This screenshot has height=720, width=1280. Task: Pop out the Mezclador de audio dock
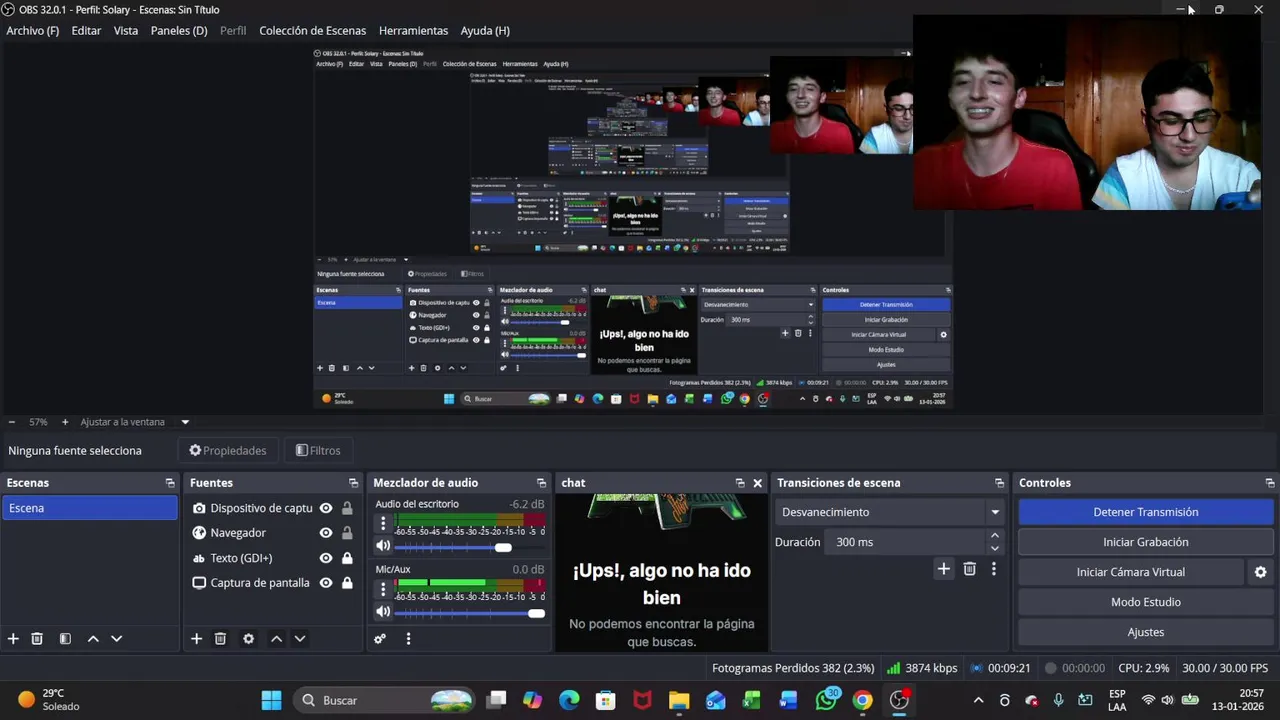click(541, 483)
